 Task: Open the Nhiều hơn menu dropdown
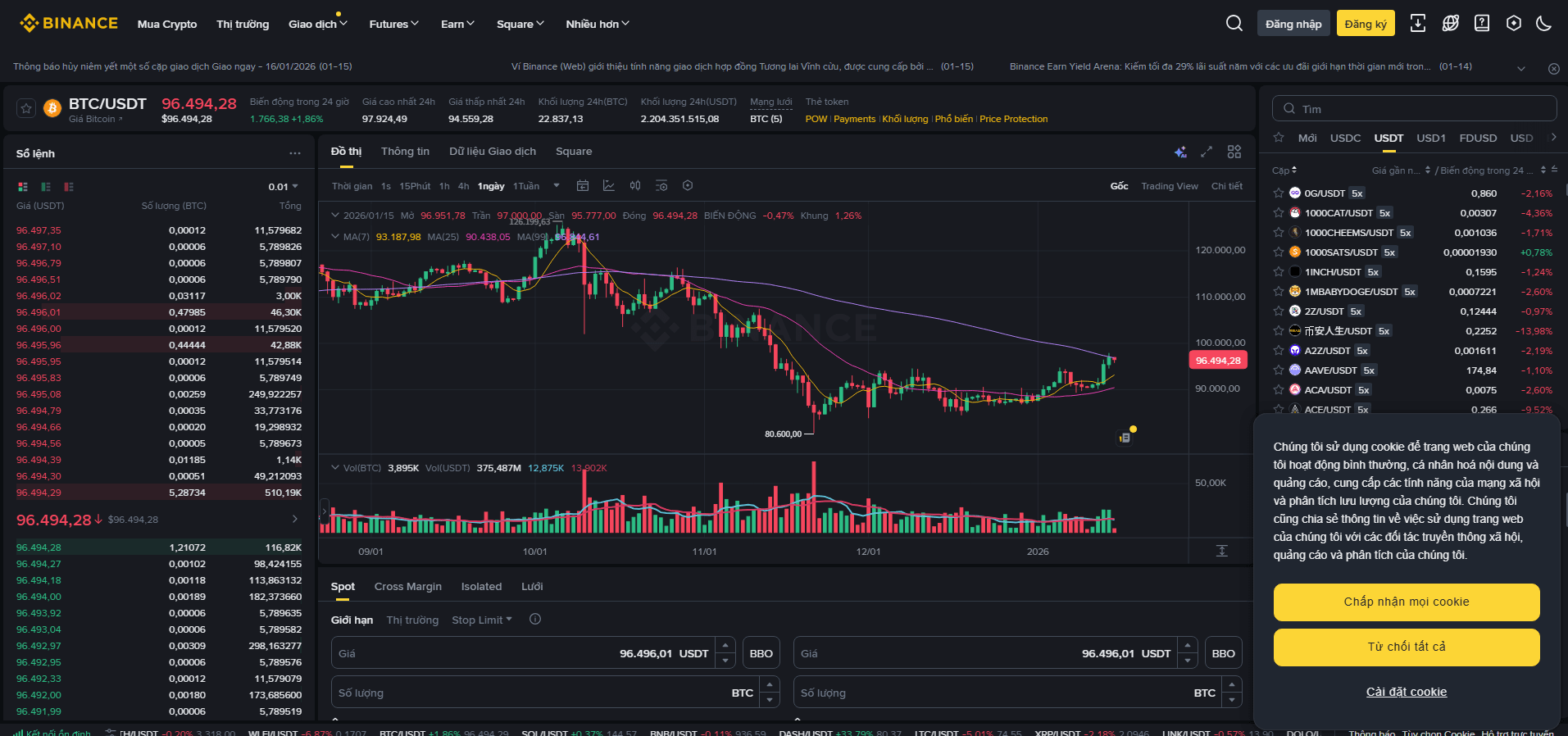coord(598,24)
